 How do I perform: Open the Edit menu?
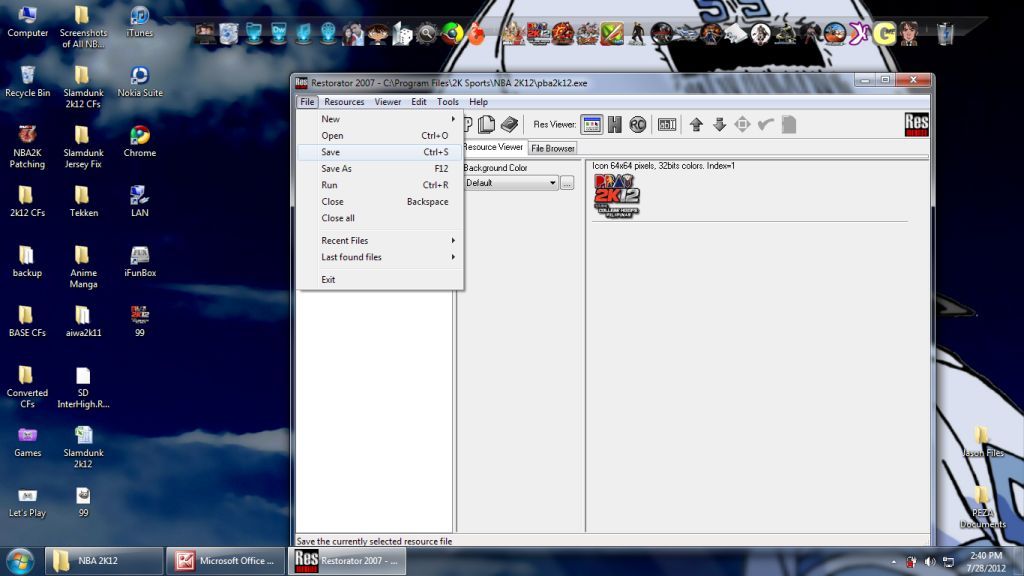(x=419, y=102)
